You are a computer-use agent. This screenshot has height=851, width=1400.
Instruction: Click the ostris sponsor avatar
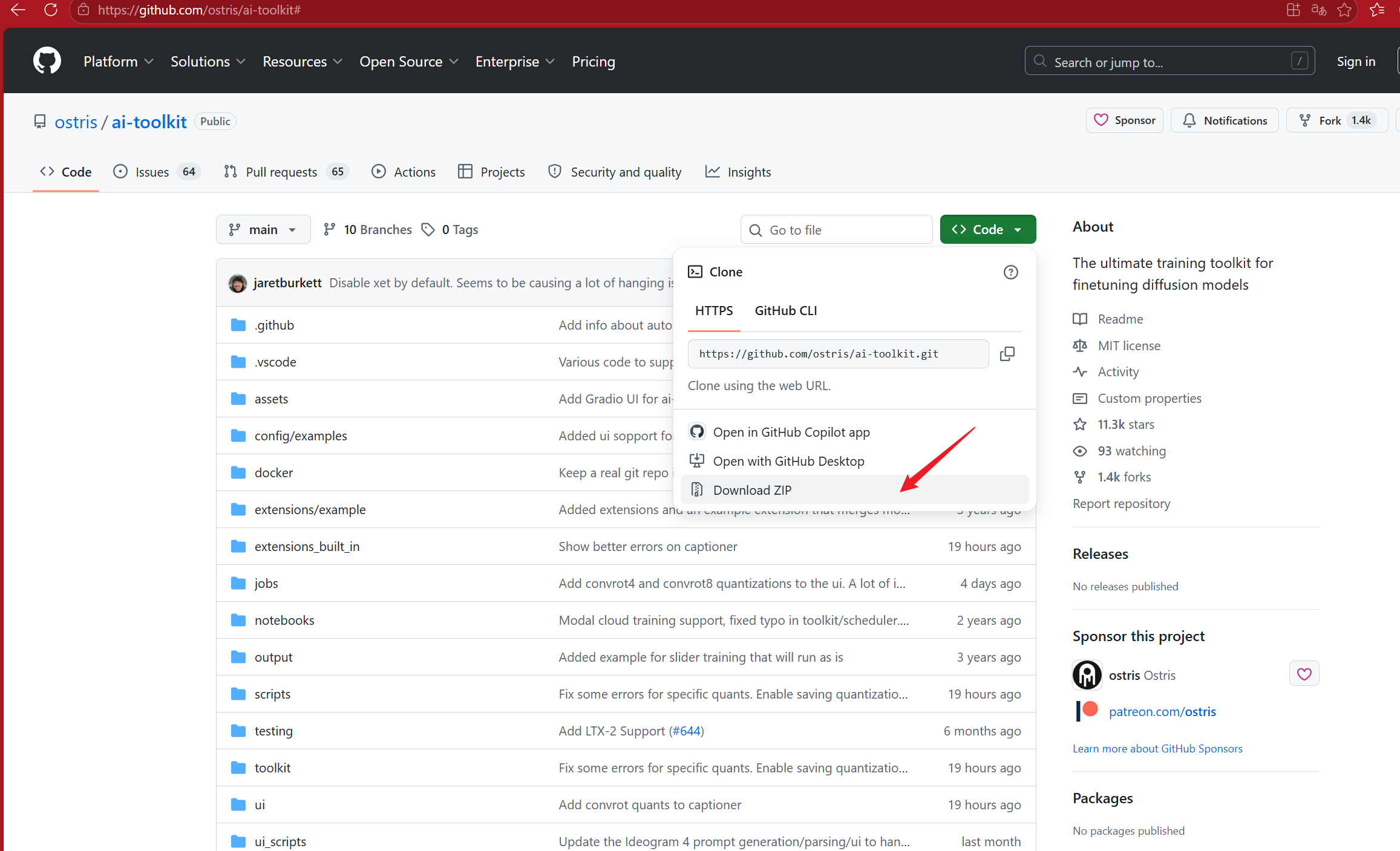[x=1087, y=675]
